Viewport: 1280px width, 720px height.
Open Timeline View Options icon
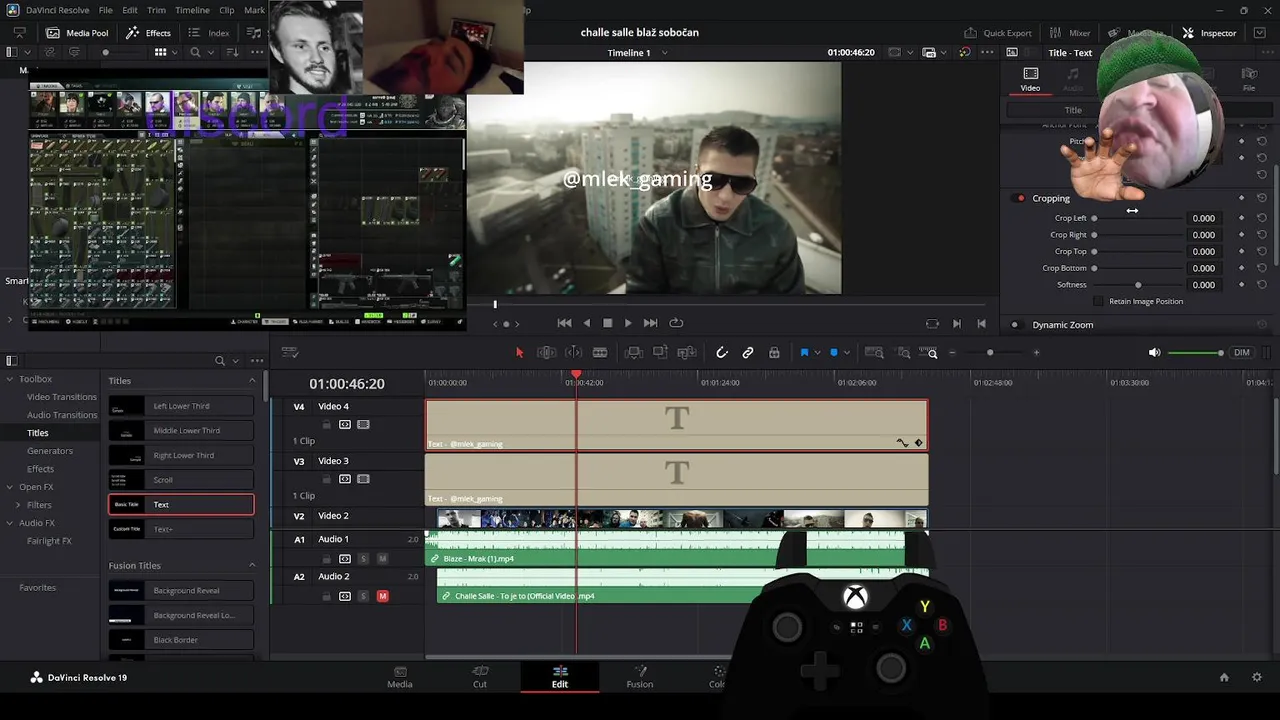(290, 352)
